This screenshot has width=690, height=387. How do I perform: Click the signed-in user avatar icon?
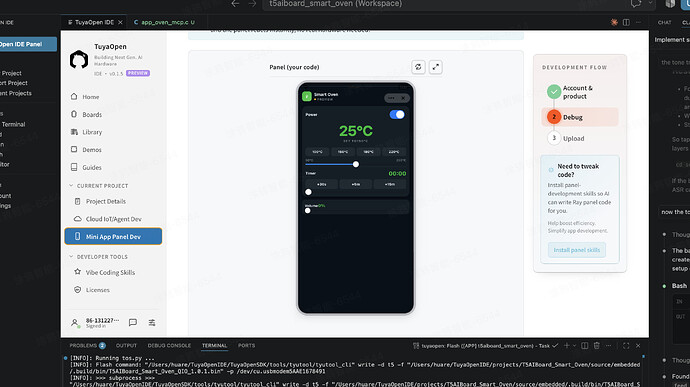75,323
